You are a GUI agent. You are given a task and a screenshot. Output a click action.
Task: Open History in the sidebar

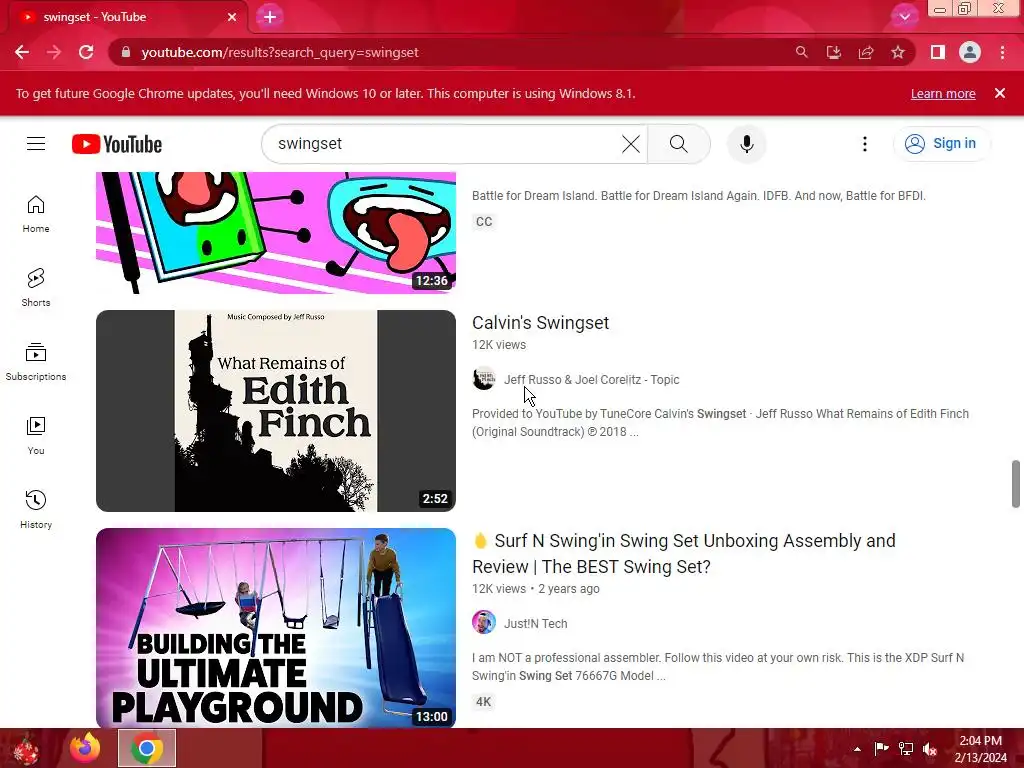tap(36, 509)
